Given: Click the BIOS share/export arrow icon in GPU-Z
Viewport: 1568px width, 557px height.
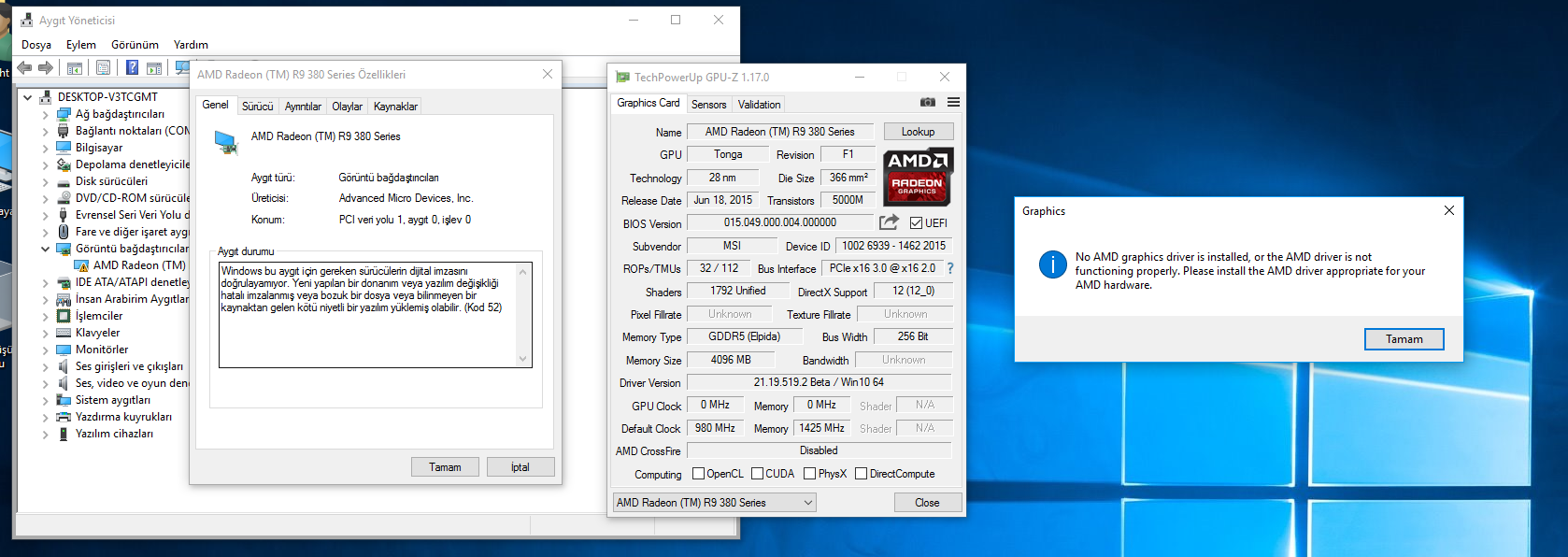Looking at the screenshot, I should 889,221.
